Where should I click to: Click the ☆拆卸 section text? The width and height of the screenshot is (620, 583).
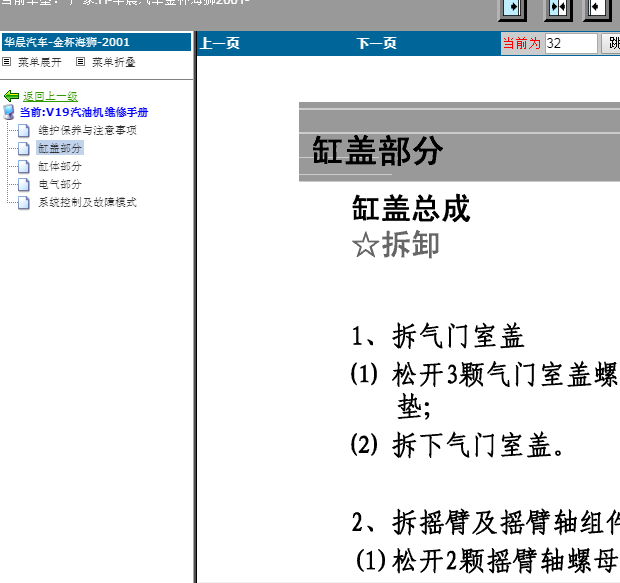click(x=396, y=245)
